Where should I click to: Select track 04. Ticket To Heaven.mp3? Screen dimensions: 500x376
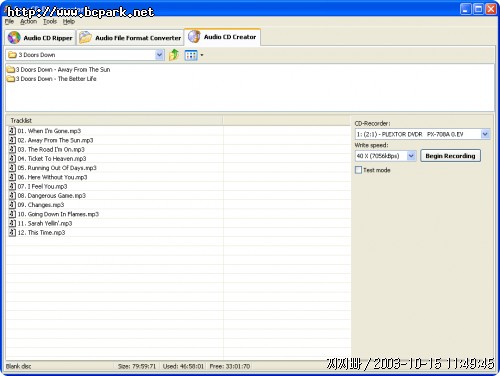pos(52,158)
